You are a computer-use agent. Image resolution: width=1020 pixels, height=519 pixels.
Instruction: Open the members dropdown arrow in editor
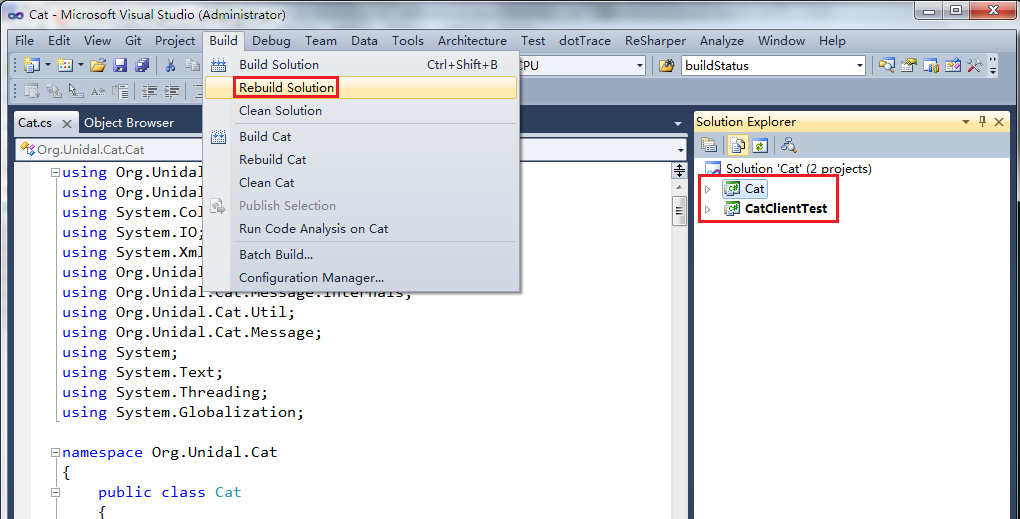(x=680, y=150)
